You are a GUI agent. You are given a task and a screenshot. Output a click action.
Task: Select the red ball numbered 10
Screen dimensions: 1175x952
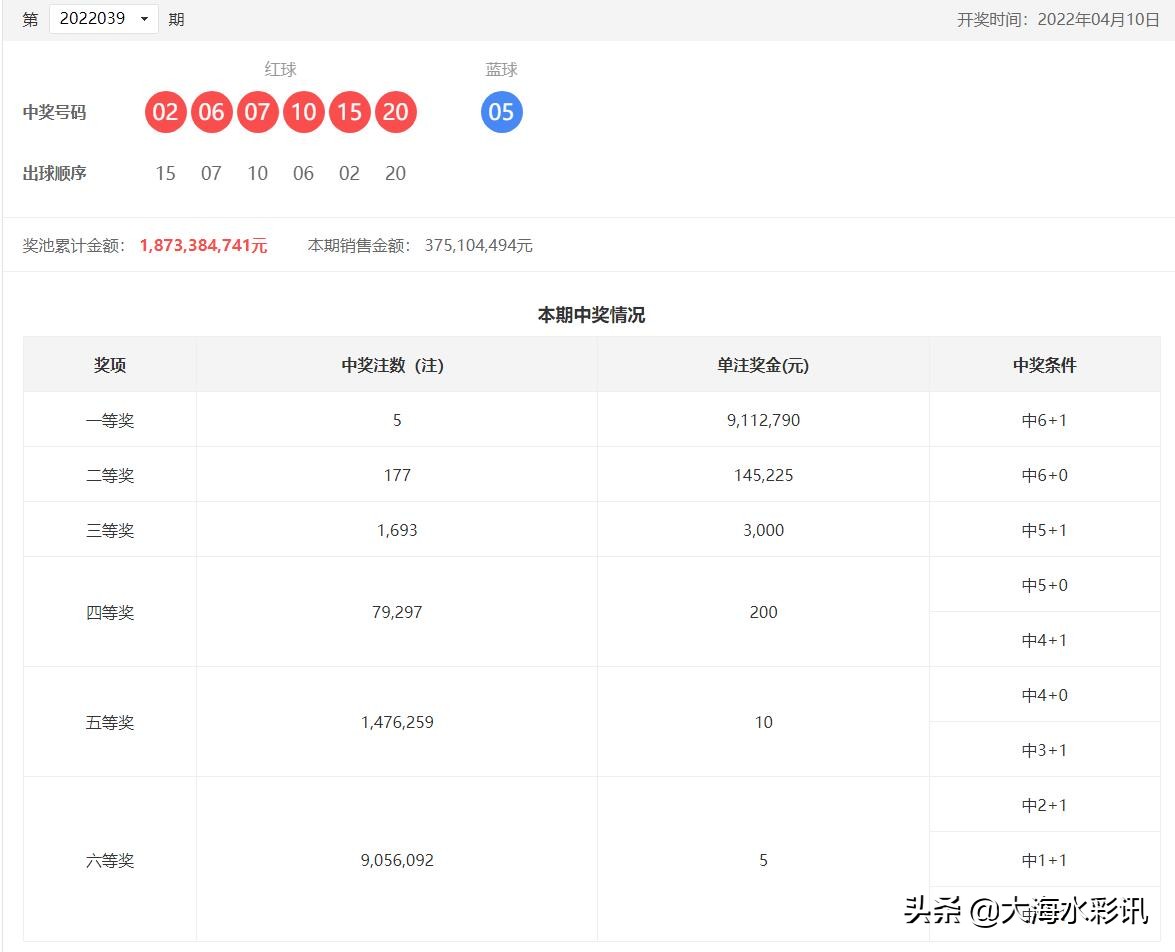(303, 112)
